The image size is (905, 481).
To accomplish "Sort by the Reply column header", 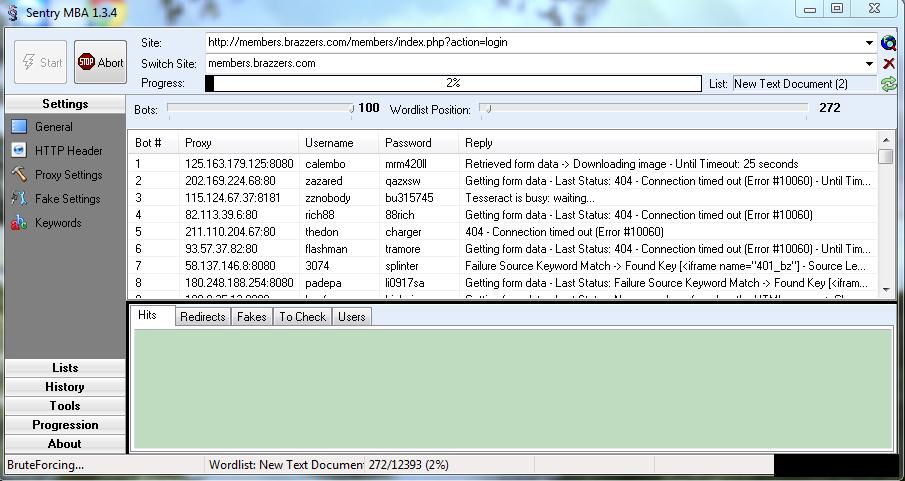I will pos(668,143).
